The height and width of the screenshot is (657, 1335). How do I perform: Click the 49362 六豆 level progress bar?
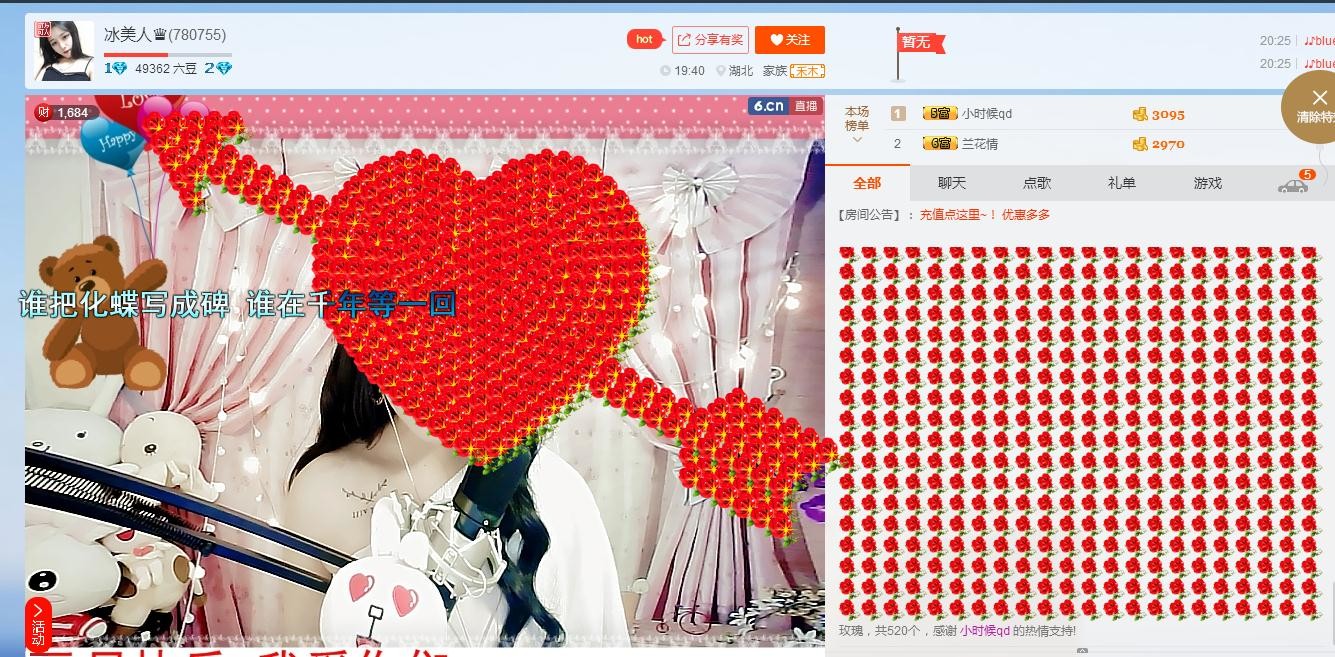pos(168,54)
